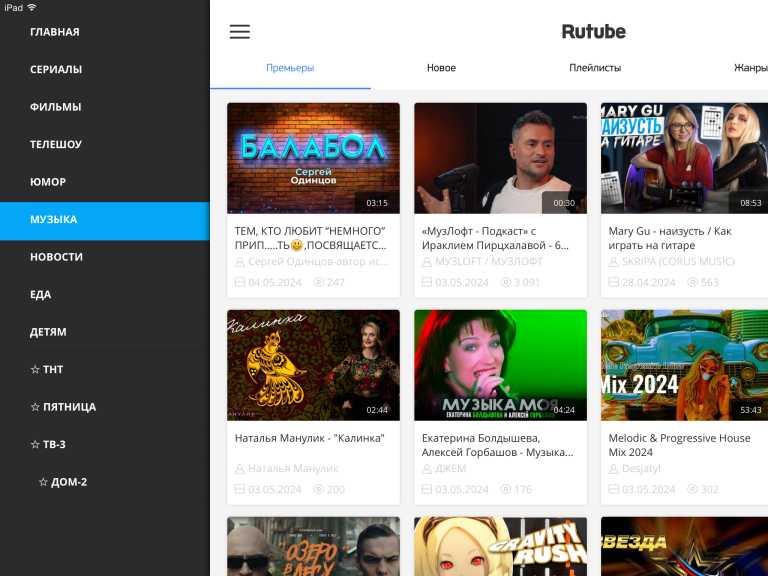
Task: Toggle the hamburger menu icon
Action: pyautogui.click(x=240, y=32)
